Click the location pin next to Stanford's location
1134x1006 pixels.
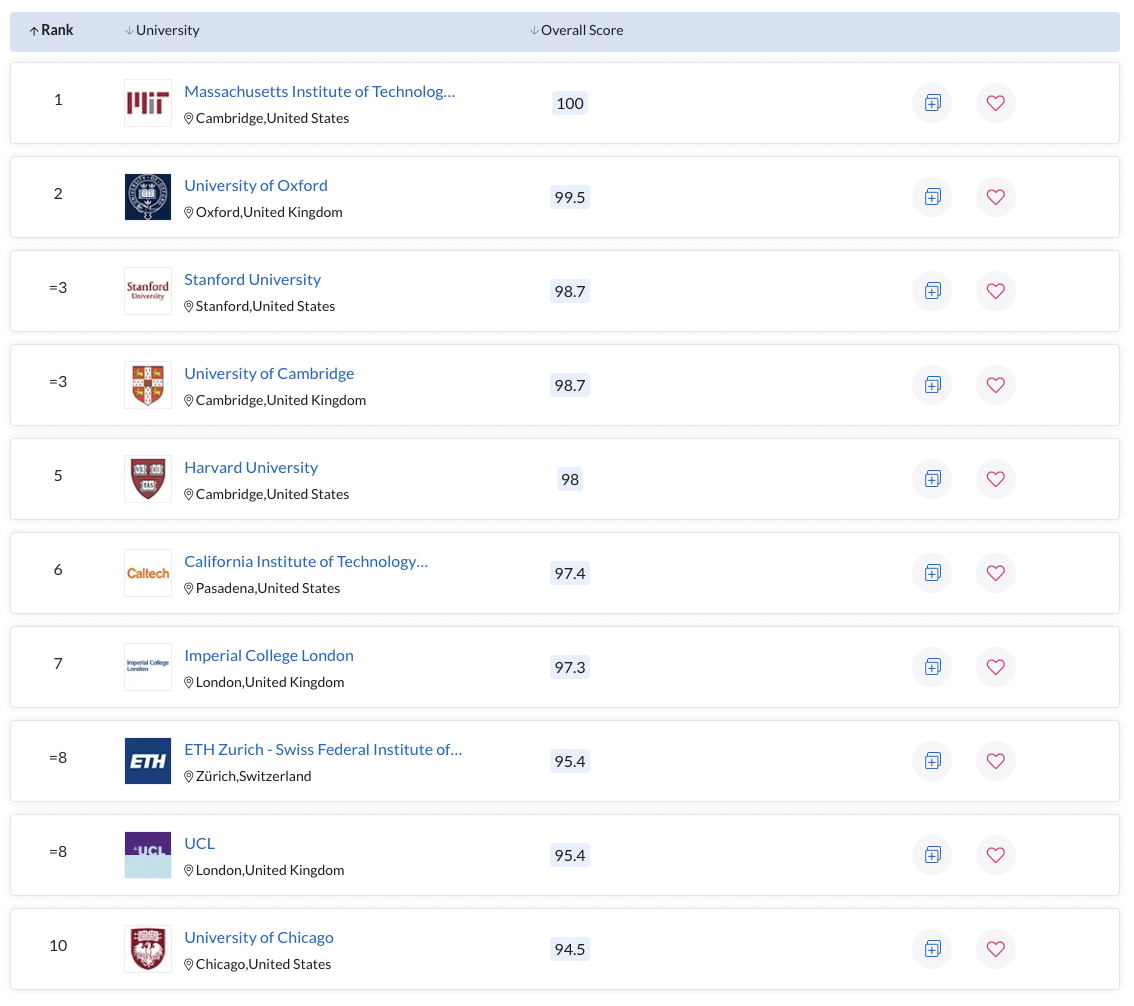point(188,306)
